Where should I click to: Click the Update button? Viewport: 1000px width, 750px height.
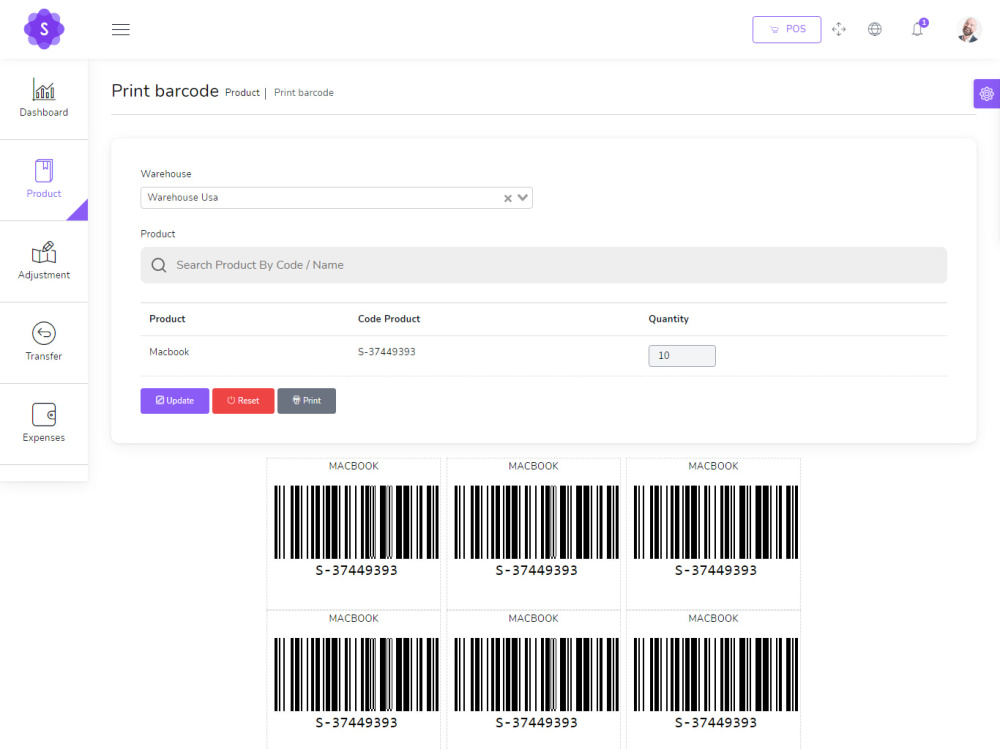pyautogui.click(x=175, y=401)
